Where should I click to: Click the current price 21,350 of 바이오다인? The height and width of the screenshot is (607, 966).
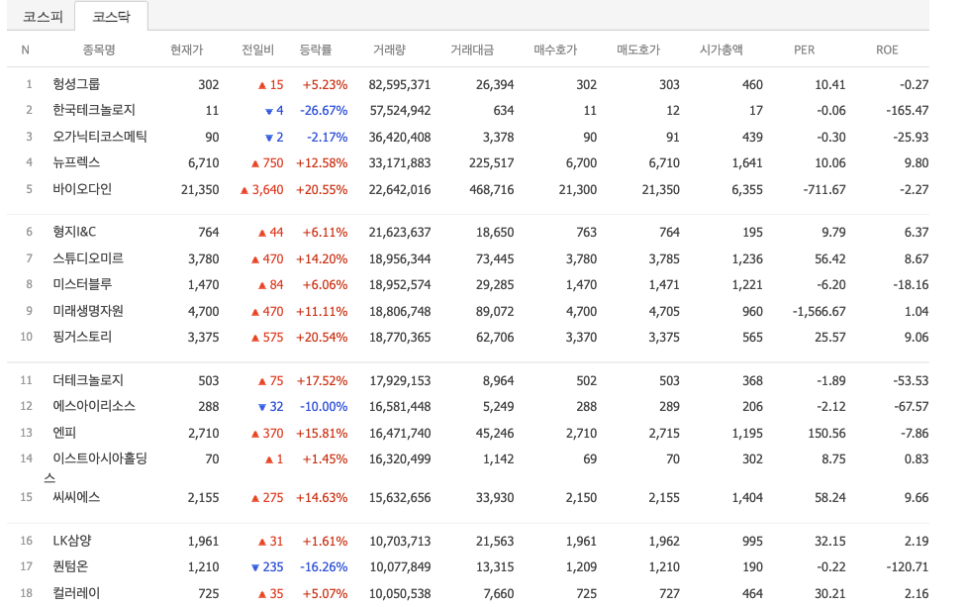tap(200, 190)
